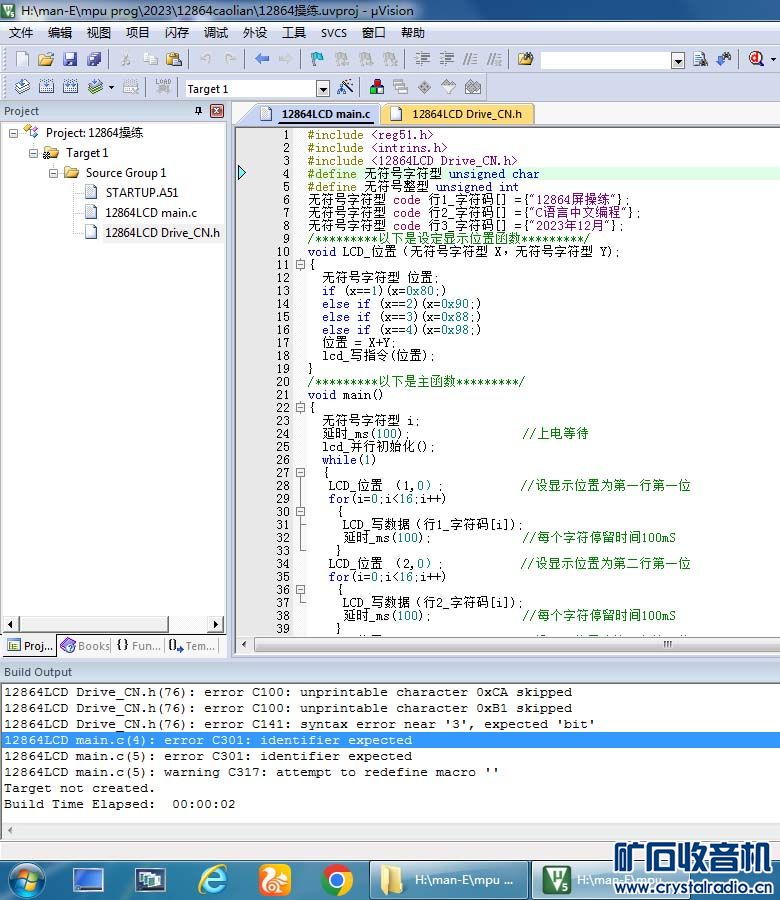Viewport: 780px width, 900px height.
Task: Open the 调试 menu
Action: (x=215, y=32)
